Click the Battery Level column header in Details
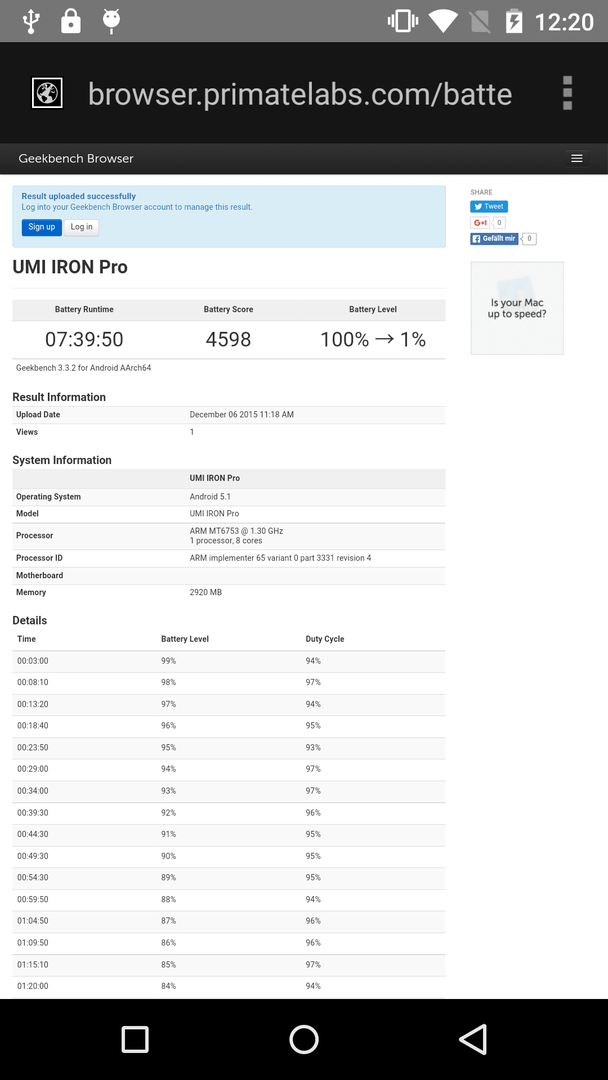The height and width of the screenshot is (1080, 608). pos(185,639)
